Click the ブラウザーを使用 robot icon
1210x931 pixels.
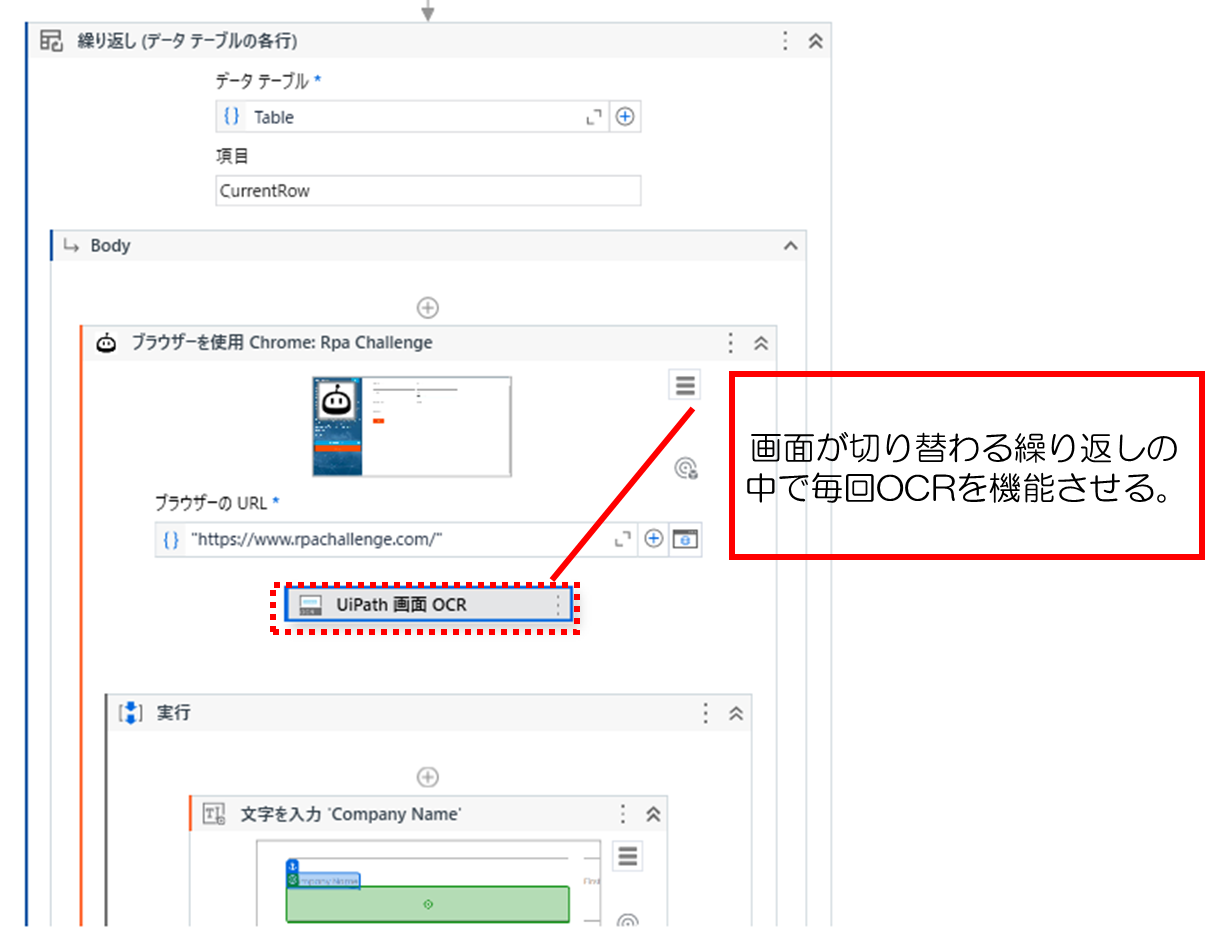coord(107,343)
